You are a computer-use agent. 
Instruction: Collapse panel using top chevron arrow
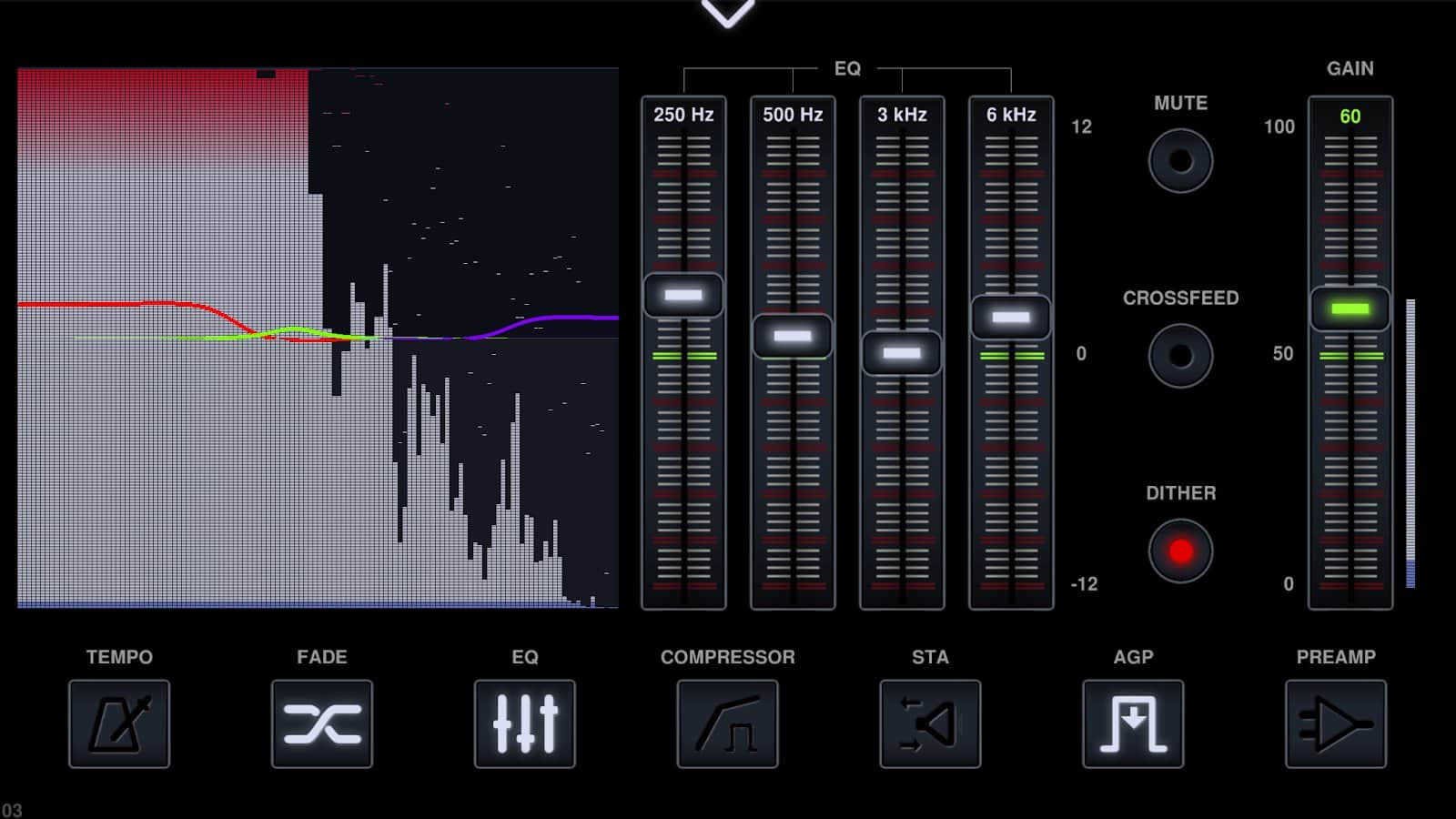click(x=727, y=13)
